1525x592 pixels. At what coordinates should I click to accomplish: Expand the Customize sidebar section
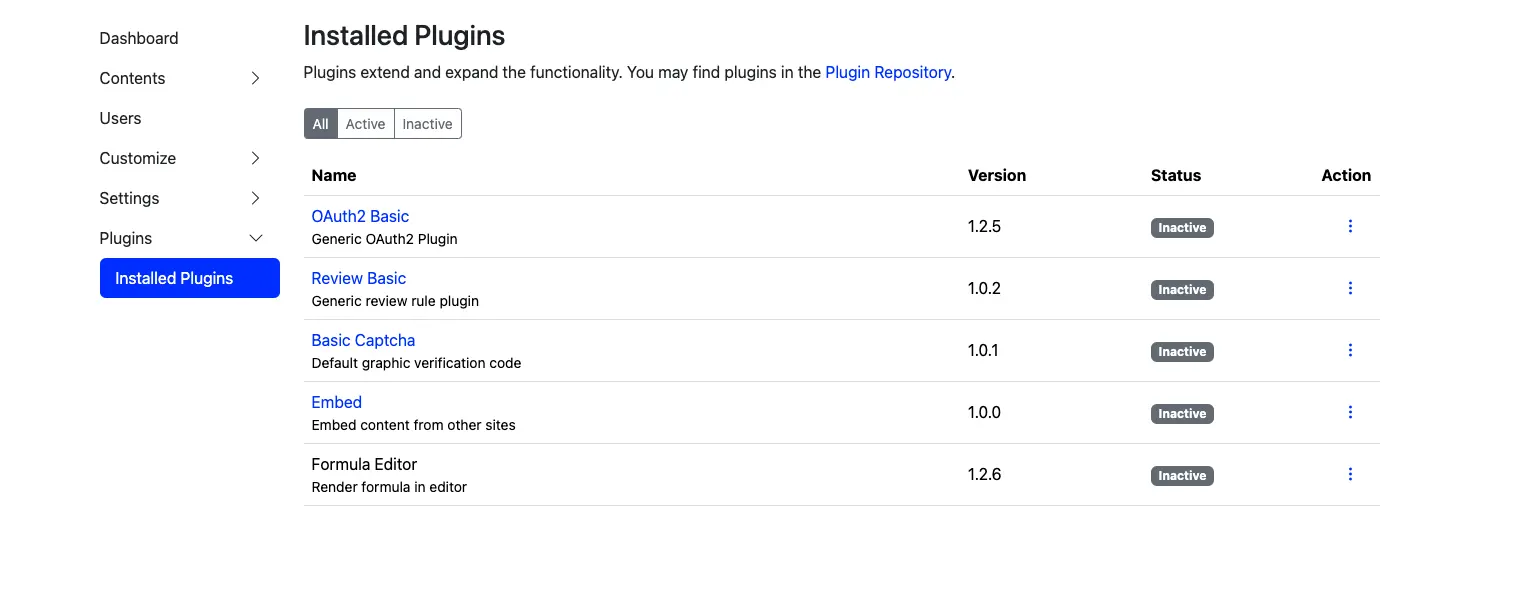254,158
